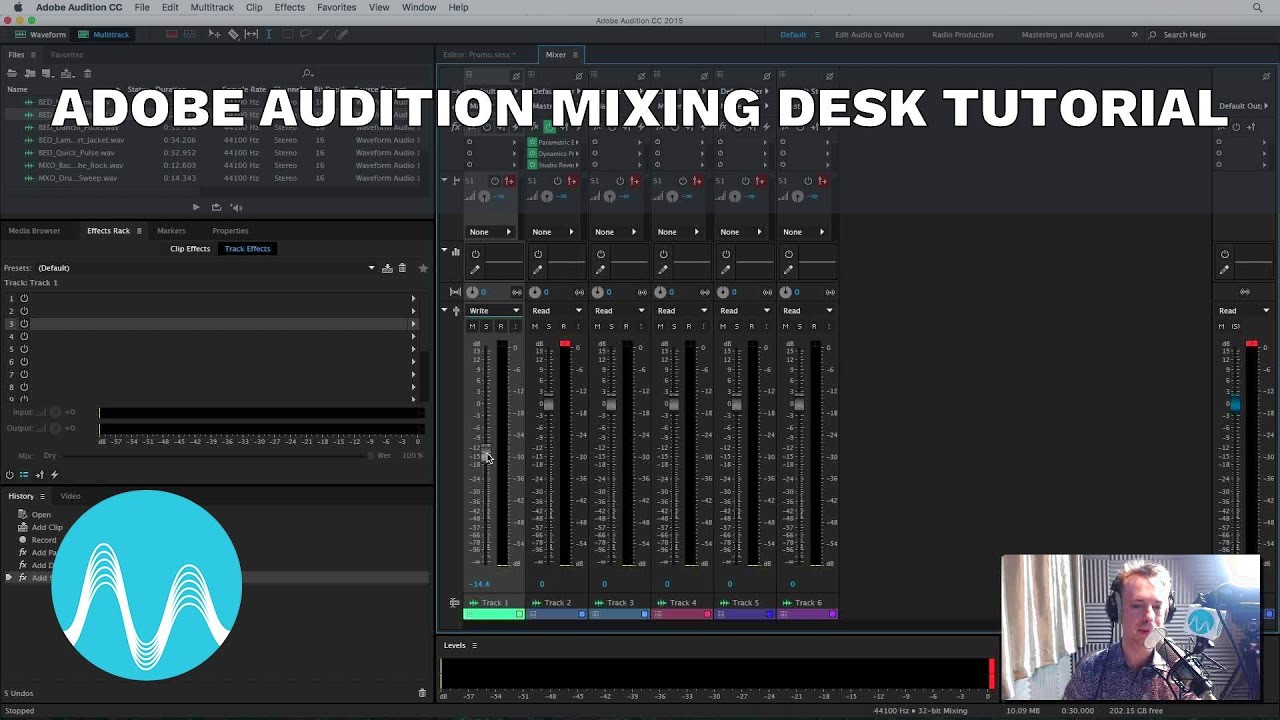Viewport: 1280px width, 720px height.
Task: Mute Track 2 with its M button
Action: coord(535,326)
